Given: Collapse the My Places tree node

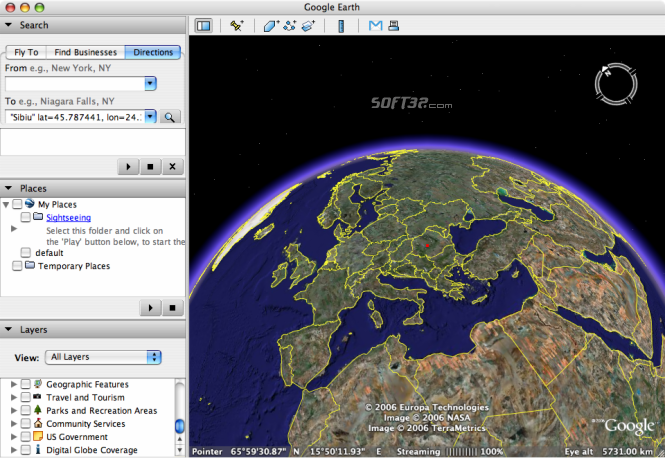Looking at the screenshot, I should coord(6,205).
